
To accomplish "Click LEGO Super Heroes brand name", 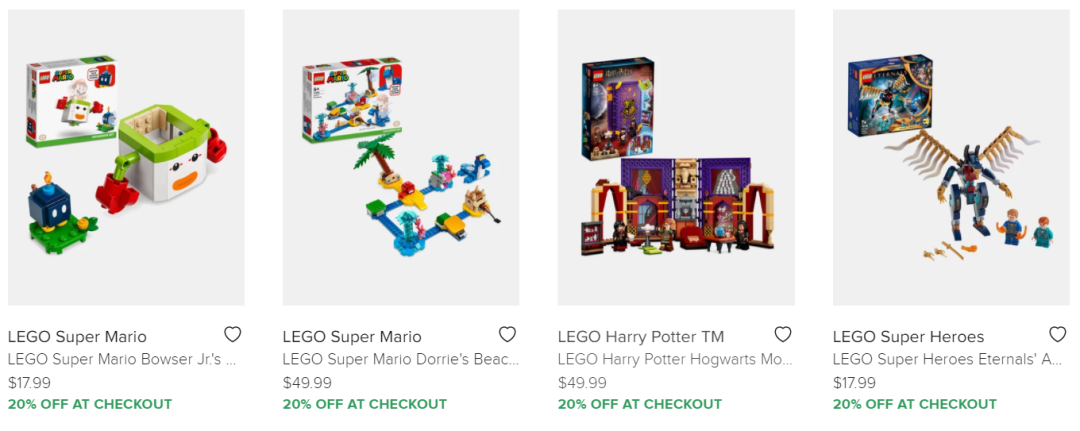I will [x=908, y=337].
